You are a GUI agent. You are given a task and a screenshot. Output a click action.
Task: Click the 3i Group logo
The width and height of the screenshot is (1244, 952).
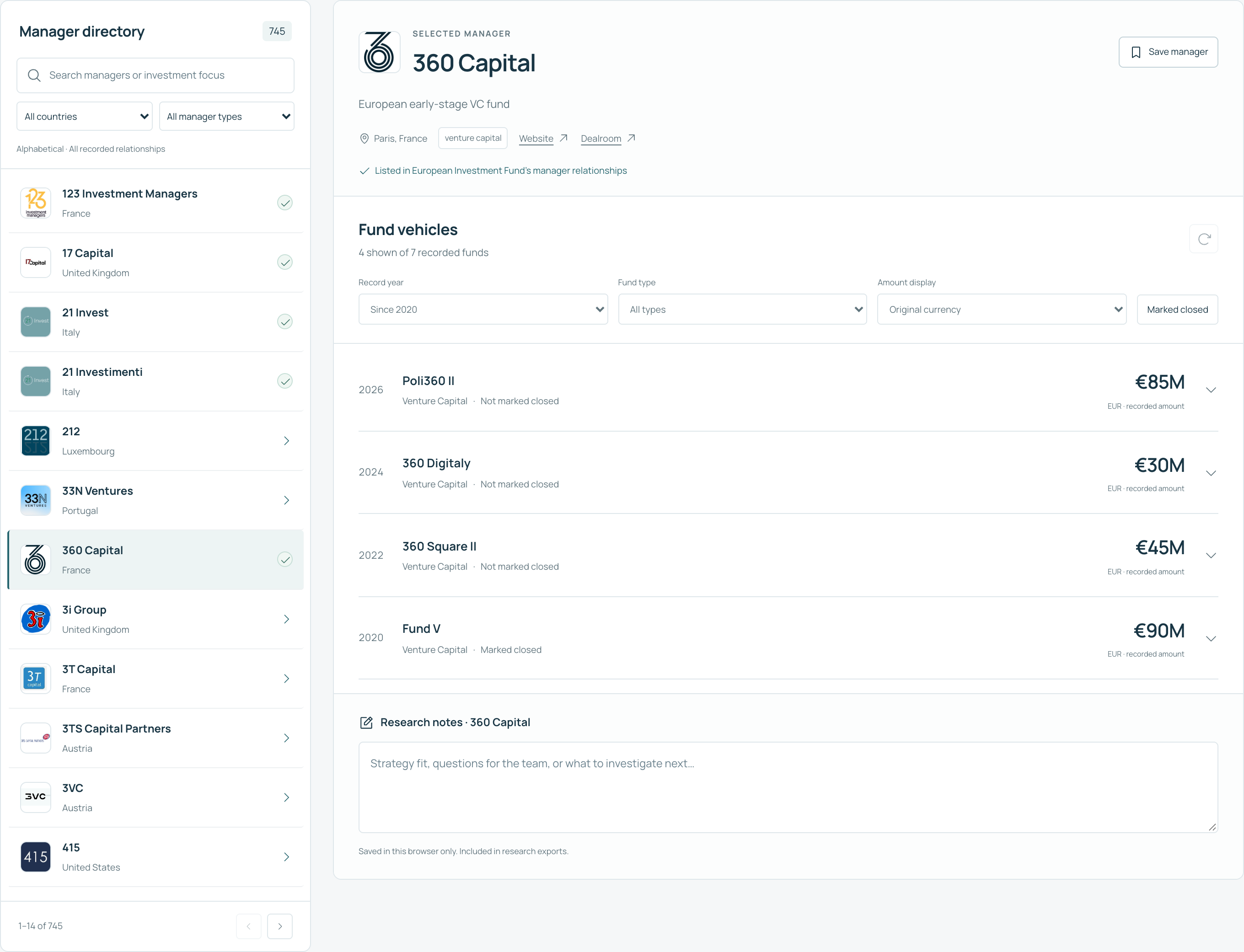(36, 620)
